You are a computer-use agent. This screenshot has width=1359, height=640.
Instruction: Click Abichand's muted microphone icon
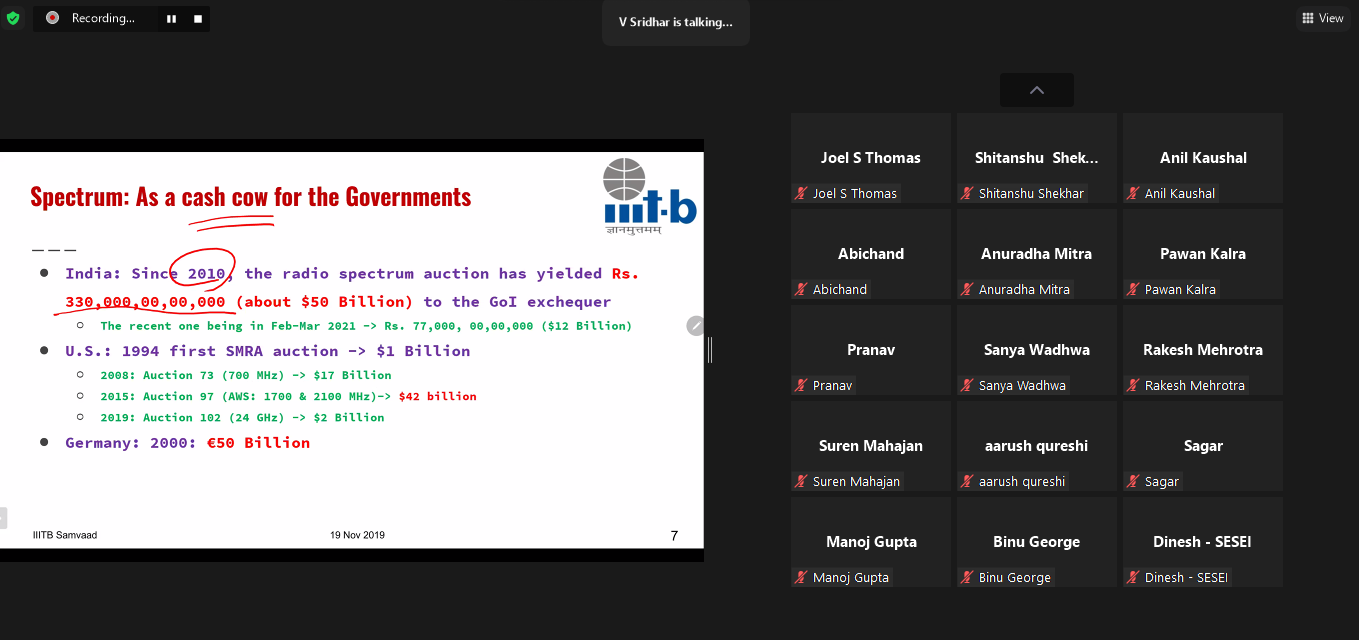coord(801,289)
